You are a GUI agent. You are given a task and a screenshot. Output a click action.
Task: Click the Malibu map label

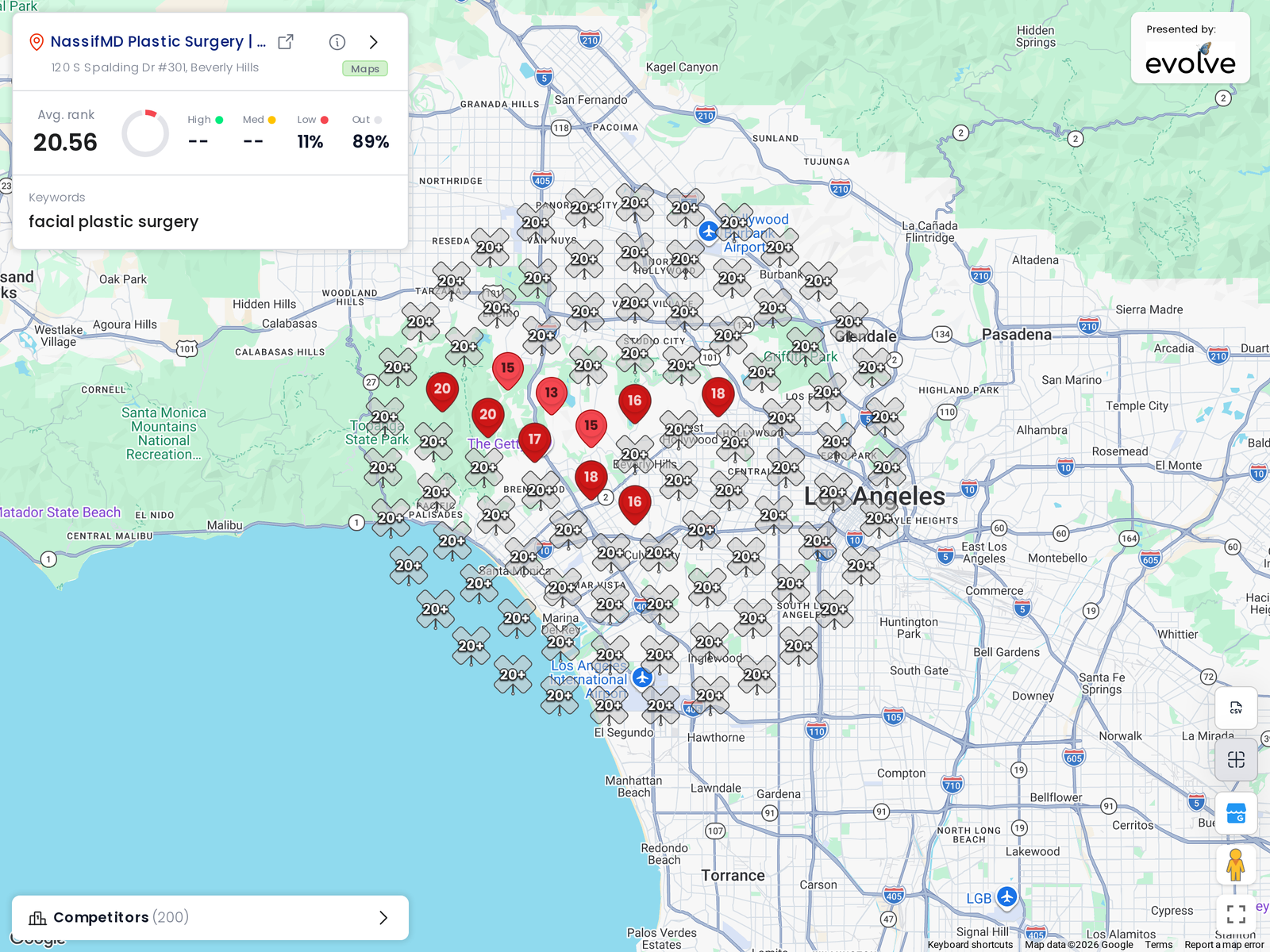click(225, 525)
